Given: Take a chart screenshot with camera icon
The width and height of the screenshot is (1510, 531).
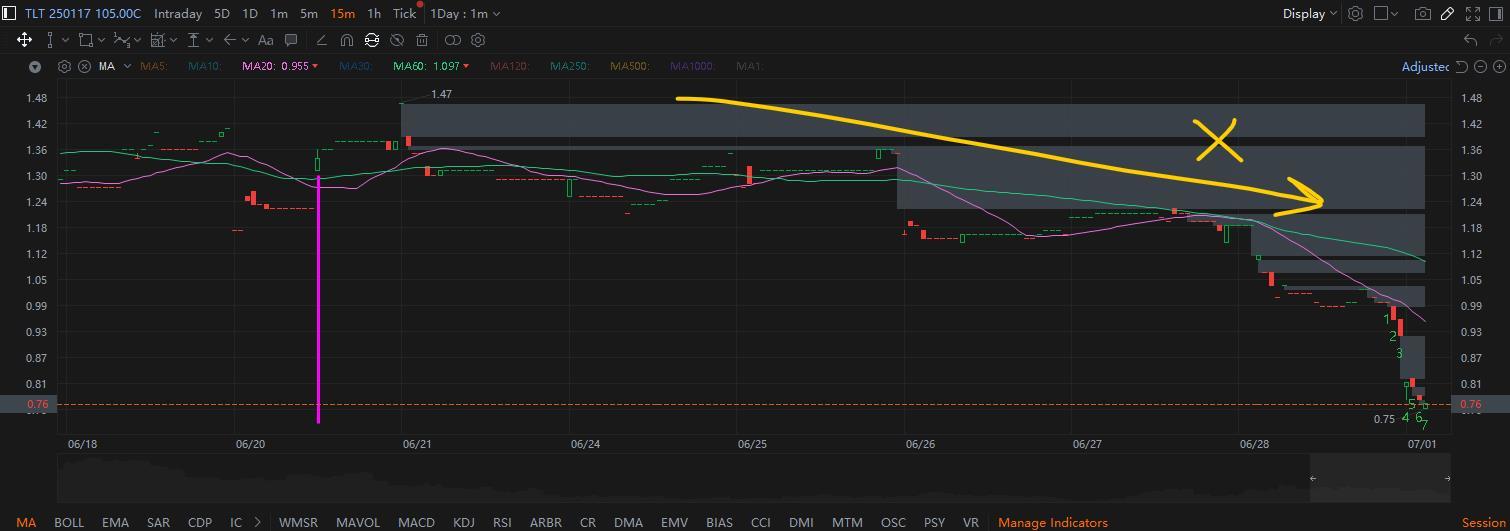Looking at the screenshot, I should point(1422,14).
